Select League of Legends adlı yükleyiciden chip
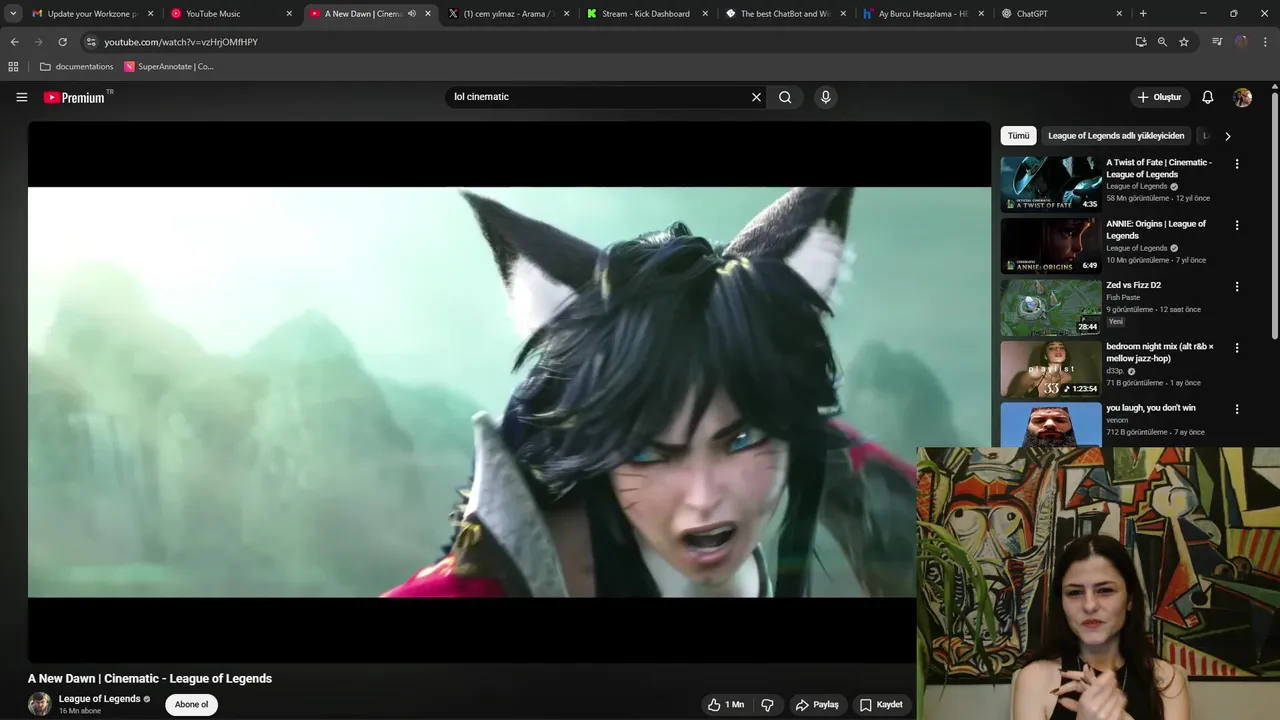 click(x=1116, y=136)
